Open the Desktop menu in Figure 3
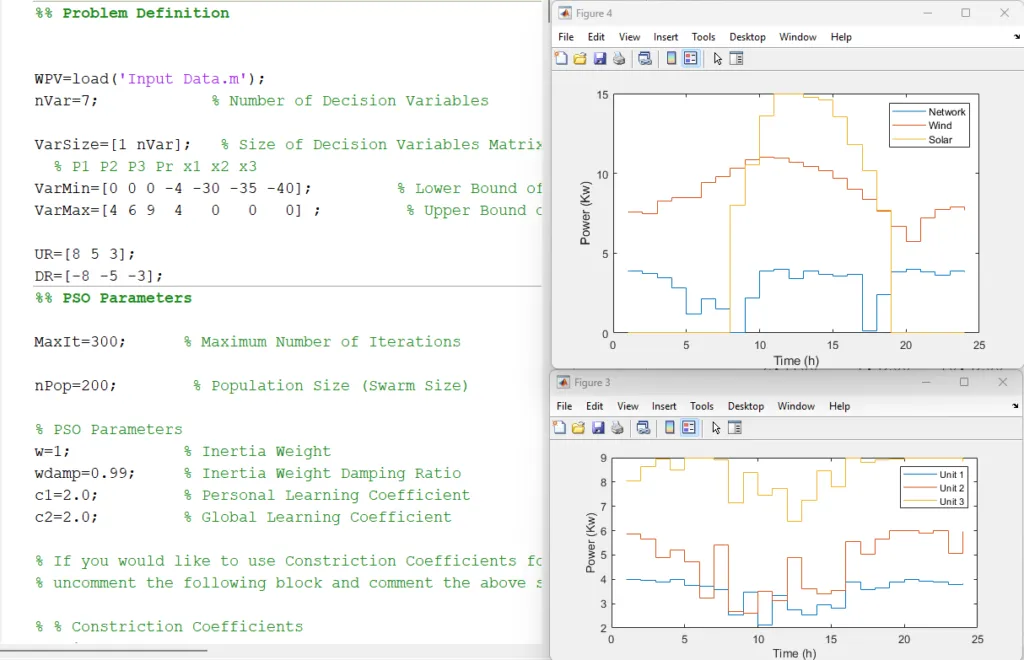This screenshot has height=660, width=1024. point(745,406)
